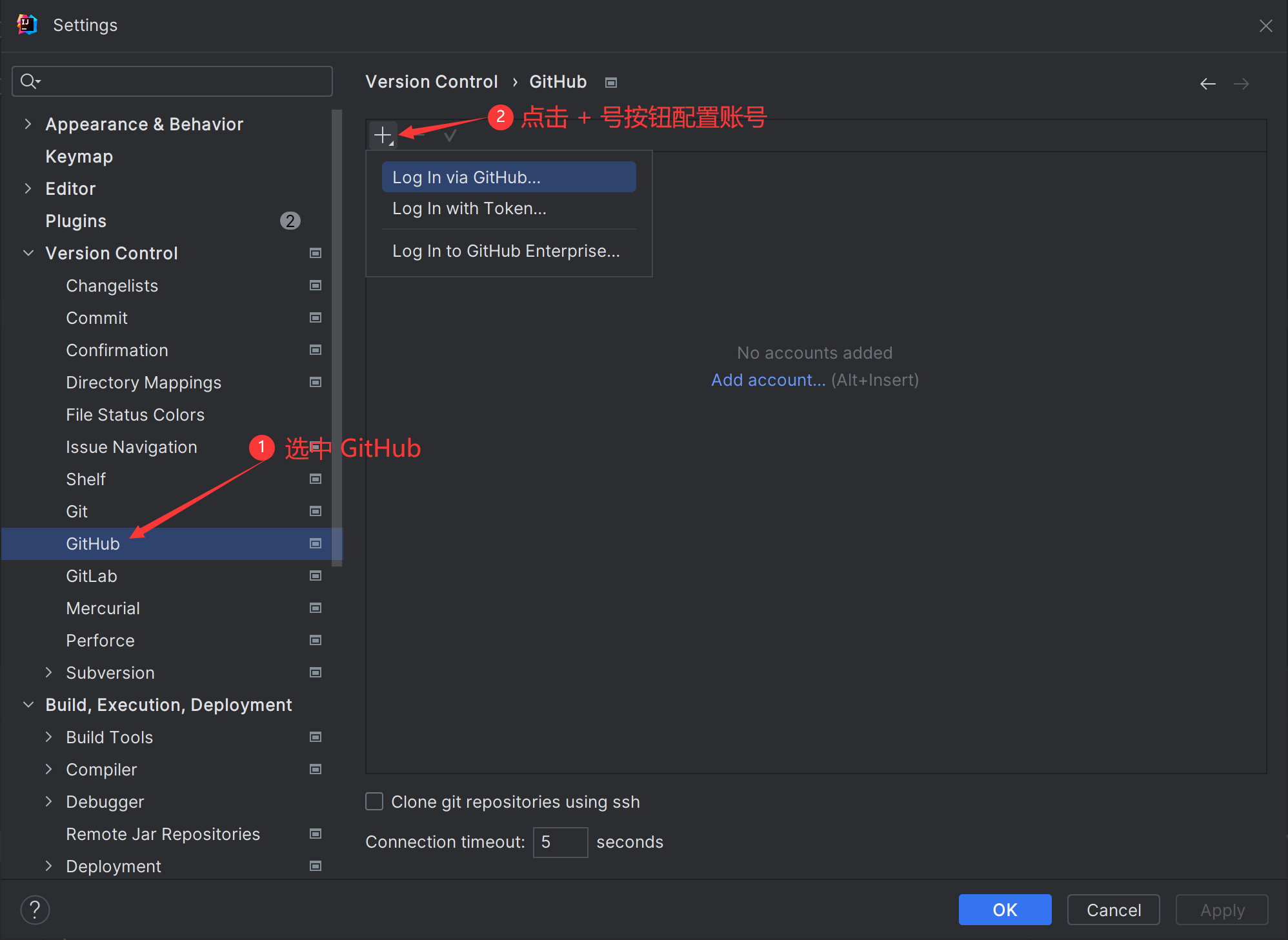Click the project icon on Compiler row
1288x940 pixels.
point(316,769)
